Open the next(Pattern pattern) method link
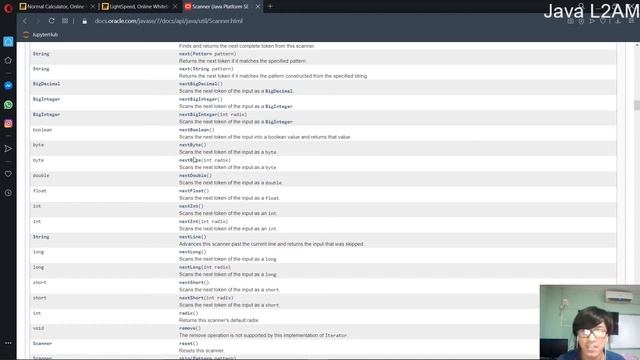 (207, 54)
